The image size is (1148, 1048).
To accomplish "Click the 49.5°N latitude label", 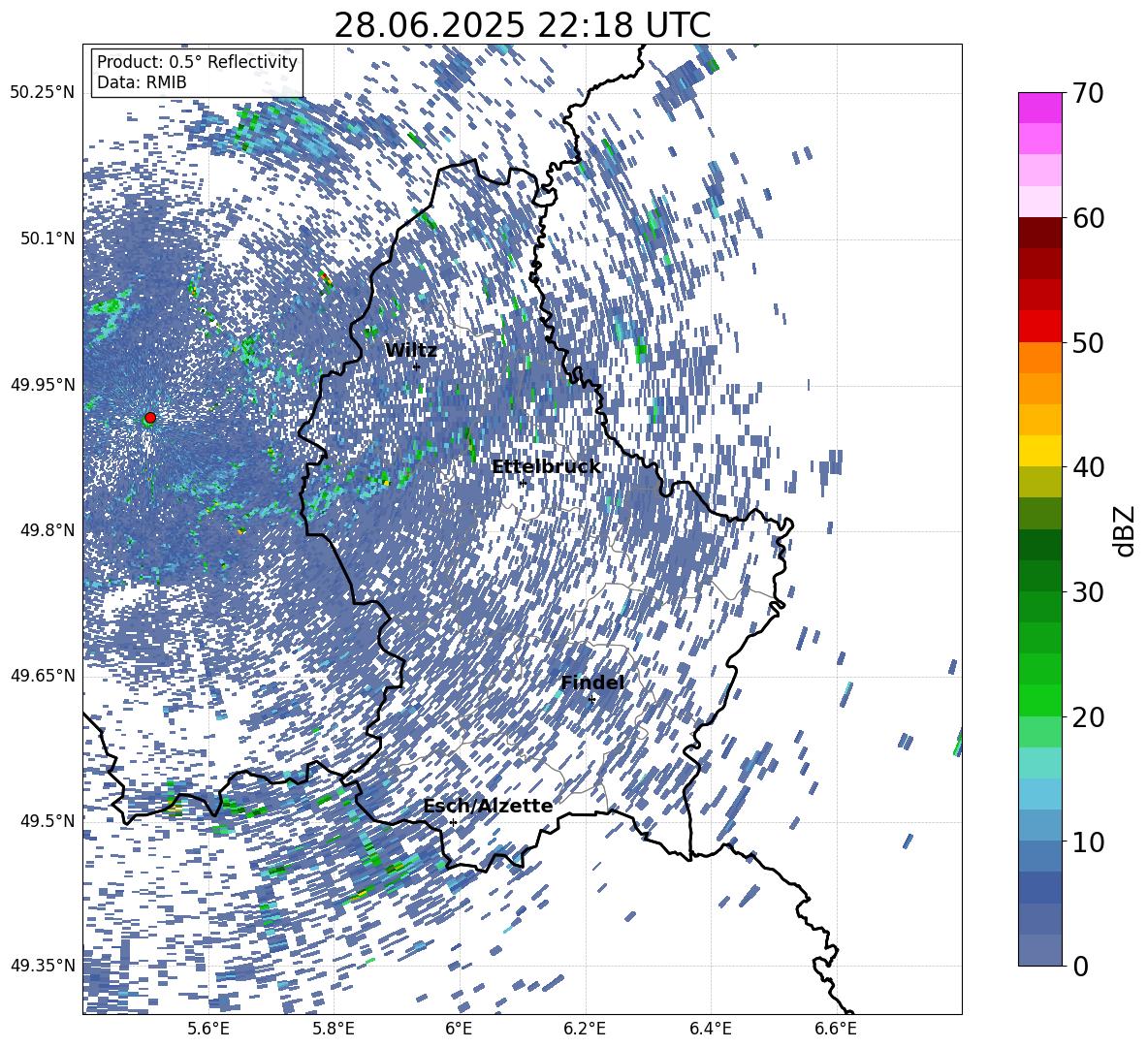I will tap(48, 820).
